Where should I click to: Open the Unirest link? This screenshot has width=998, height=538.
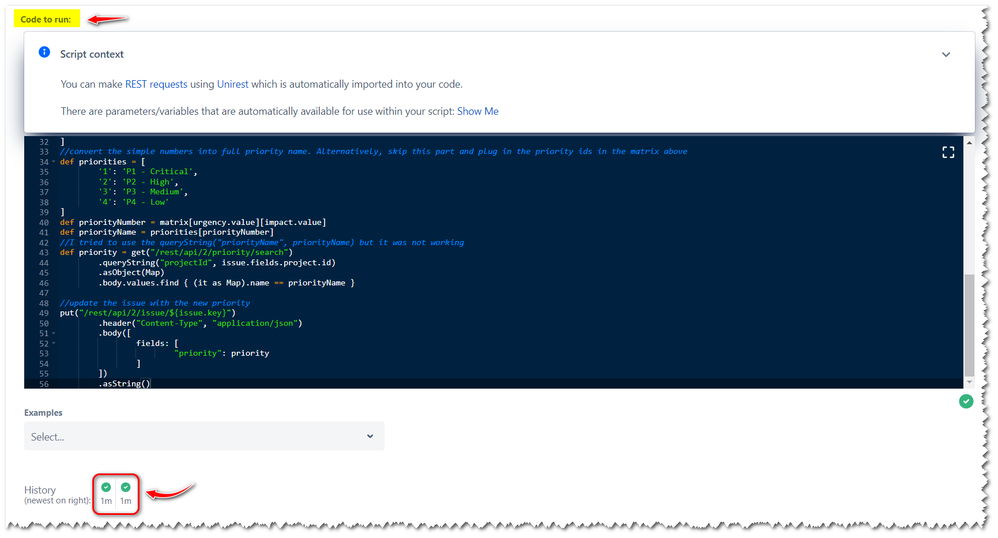tap(233, 84)
